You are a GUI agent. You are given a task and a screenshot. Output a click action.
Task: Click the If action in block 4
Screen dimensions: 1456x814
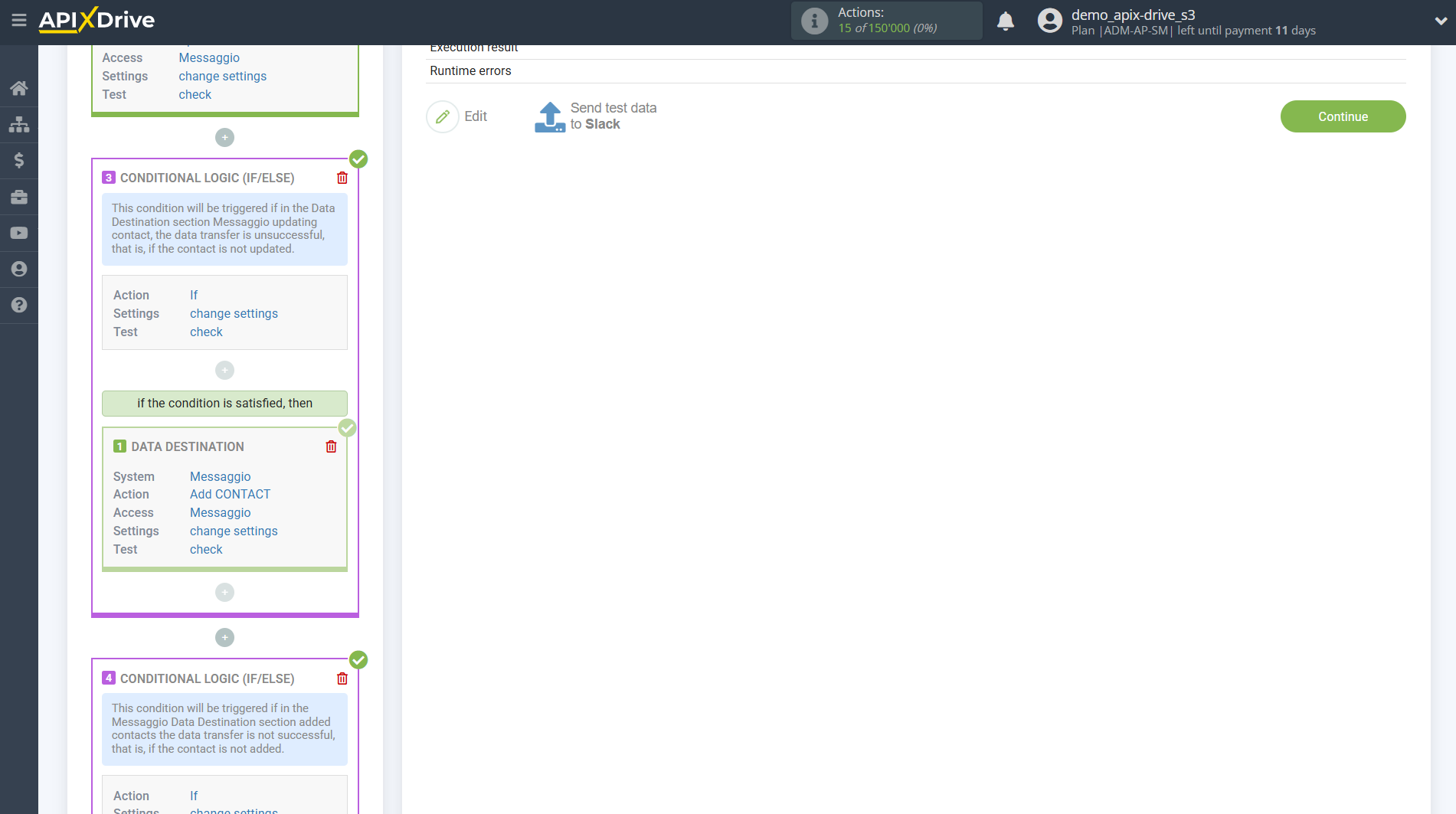[194, 796]
